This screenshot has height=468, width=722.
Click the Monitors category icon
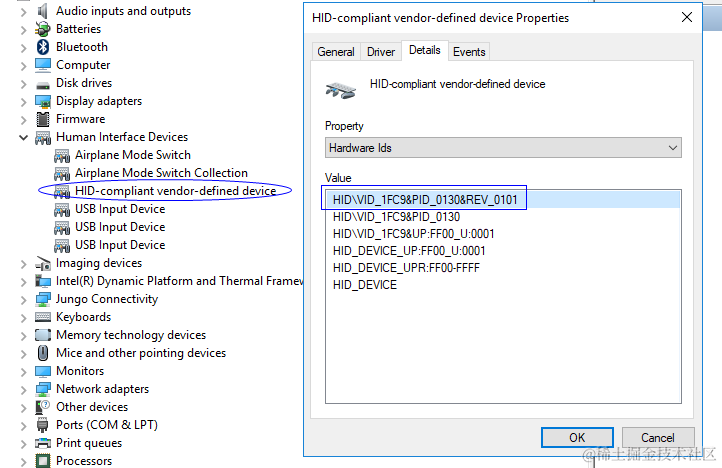point(43,371)
